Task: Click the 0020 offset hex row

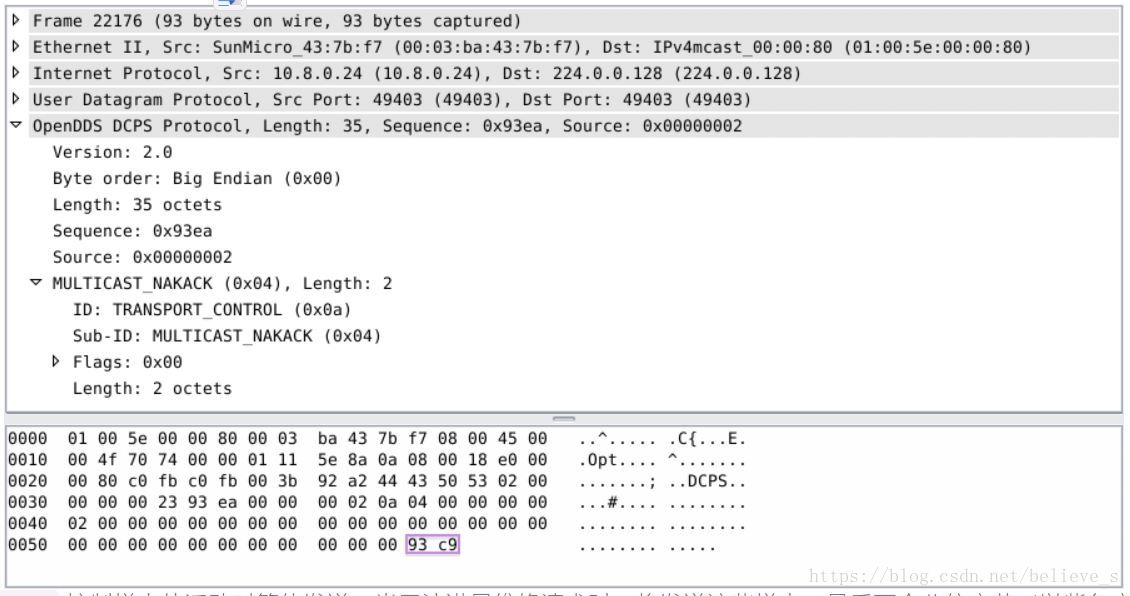Action: (377, 481)
